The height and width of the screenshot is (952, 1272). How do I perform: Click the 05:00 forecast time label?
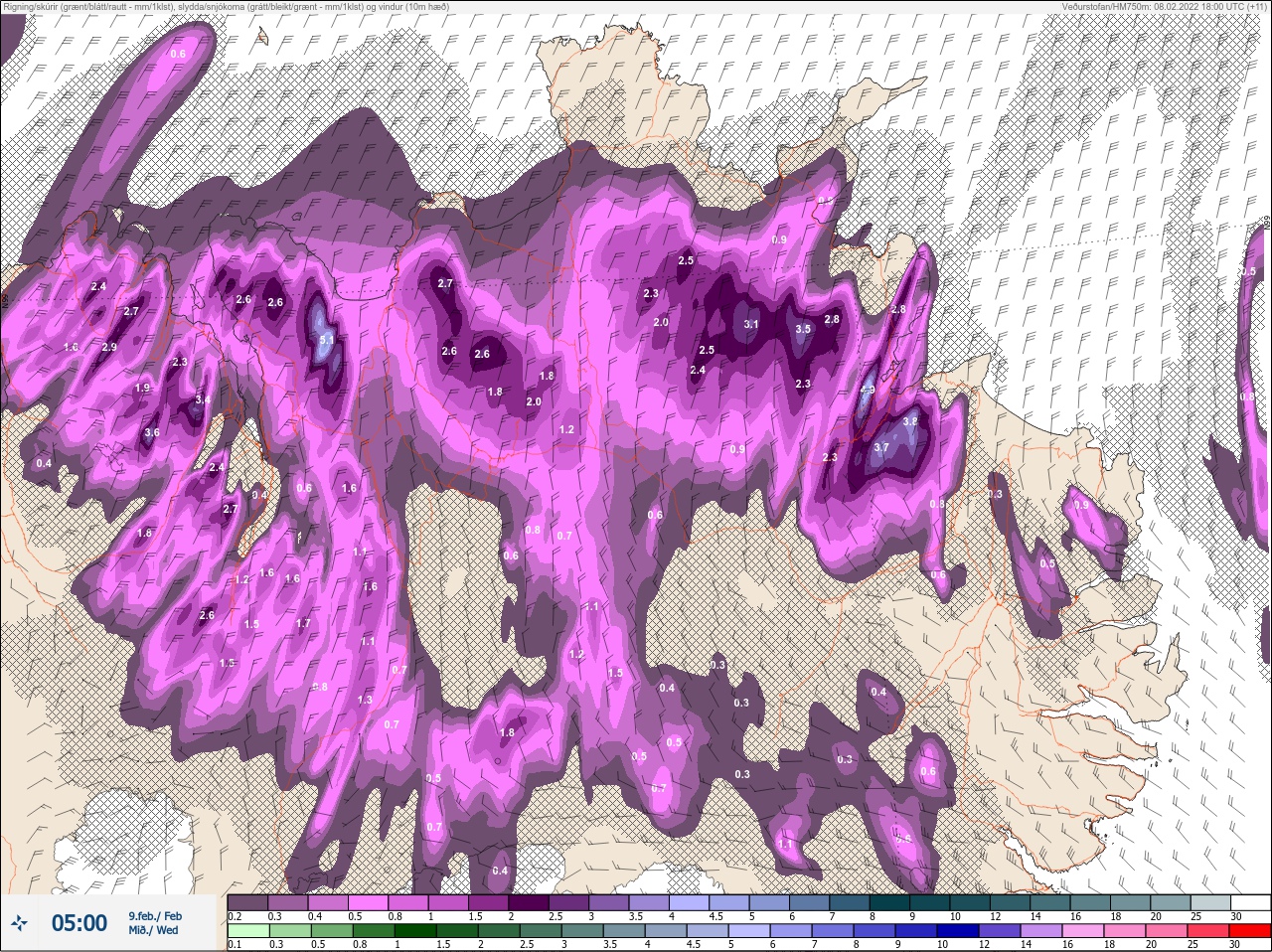pyautogui.click(x=79, y=923)
